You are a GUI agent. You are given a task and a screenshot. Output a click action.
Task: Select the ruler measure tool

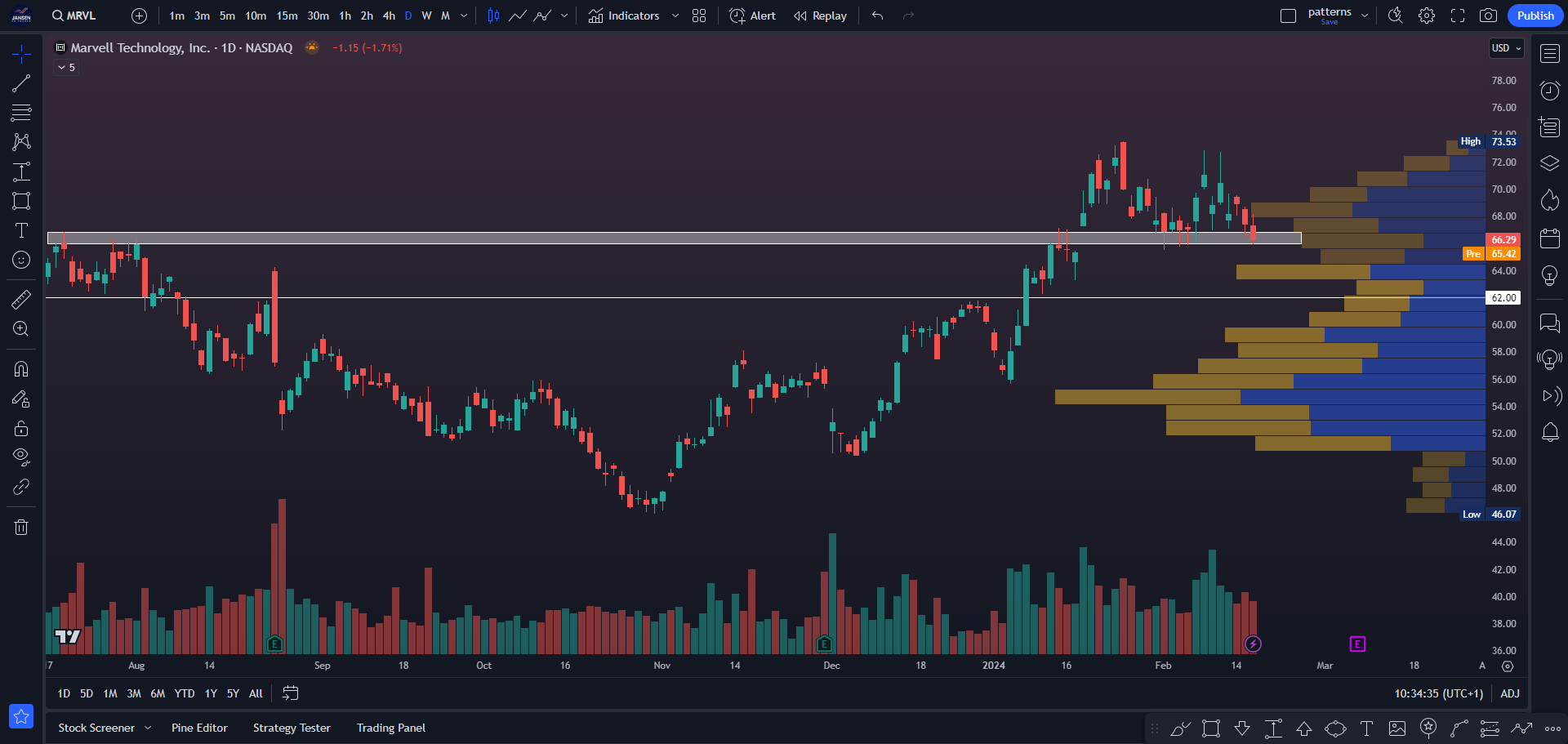coord(21,299)
